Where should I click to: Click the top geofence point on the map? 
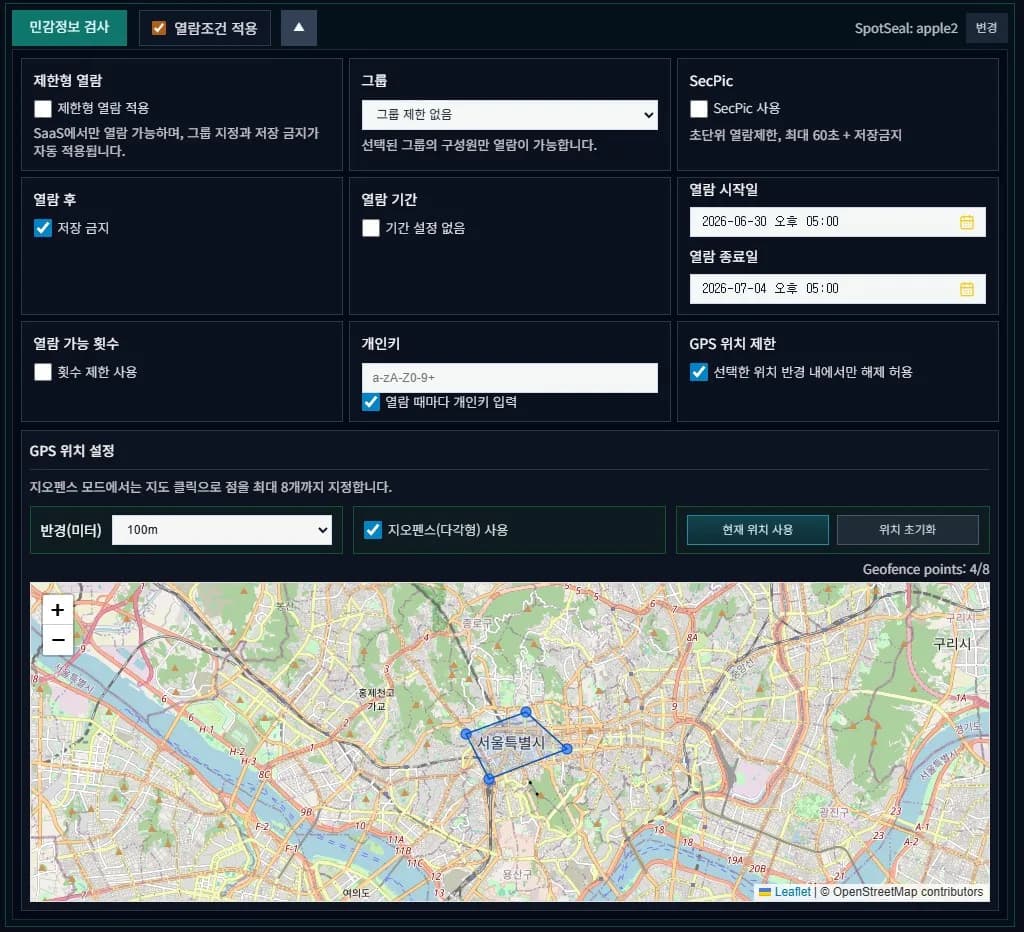526,712
